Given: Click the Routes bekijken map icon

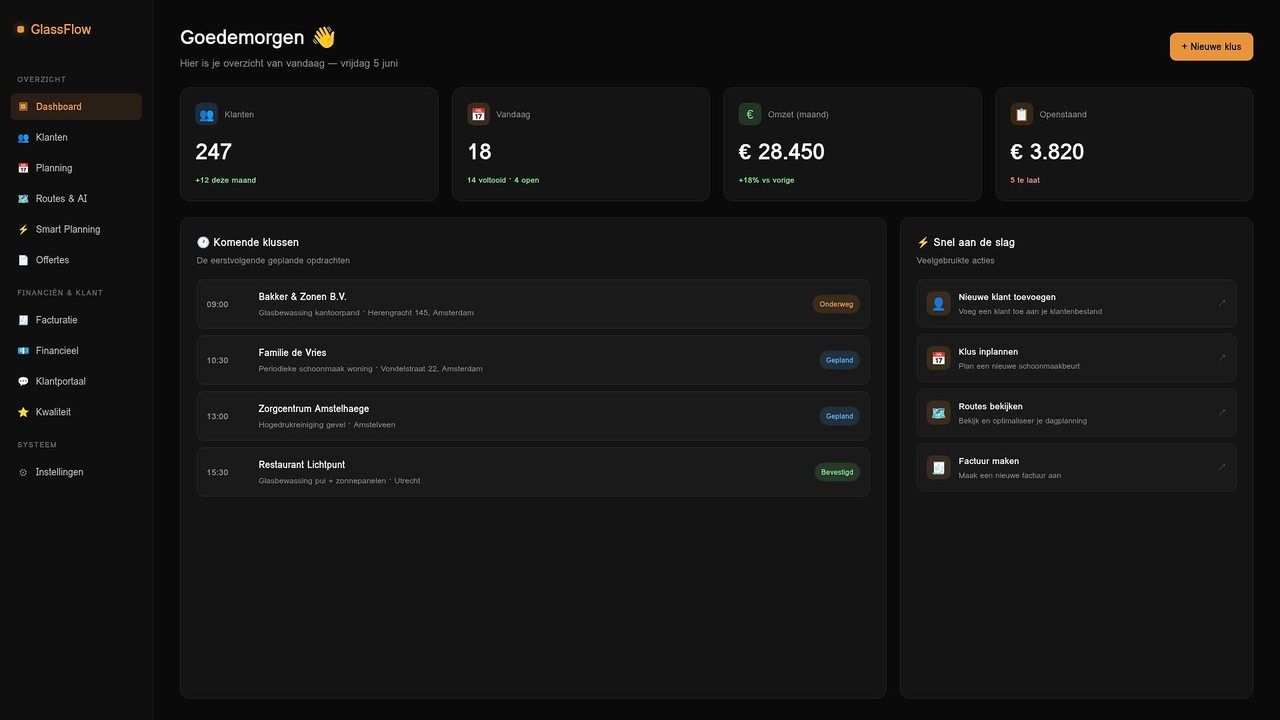Looking at the screenshot, I should 938,413.
